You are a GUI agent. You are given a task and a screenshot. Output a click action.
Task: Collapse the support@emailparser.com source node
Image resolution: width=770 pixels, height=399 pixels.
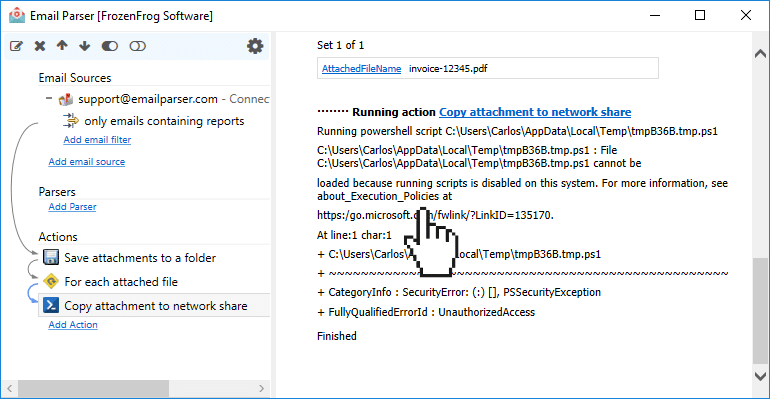49,99
